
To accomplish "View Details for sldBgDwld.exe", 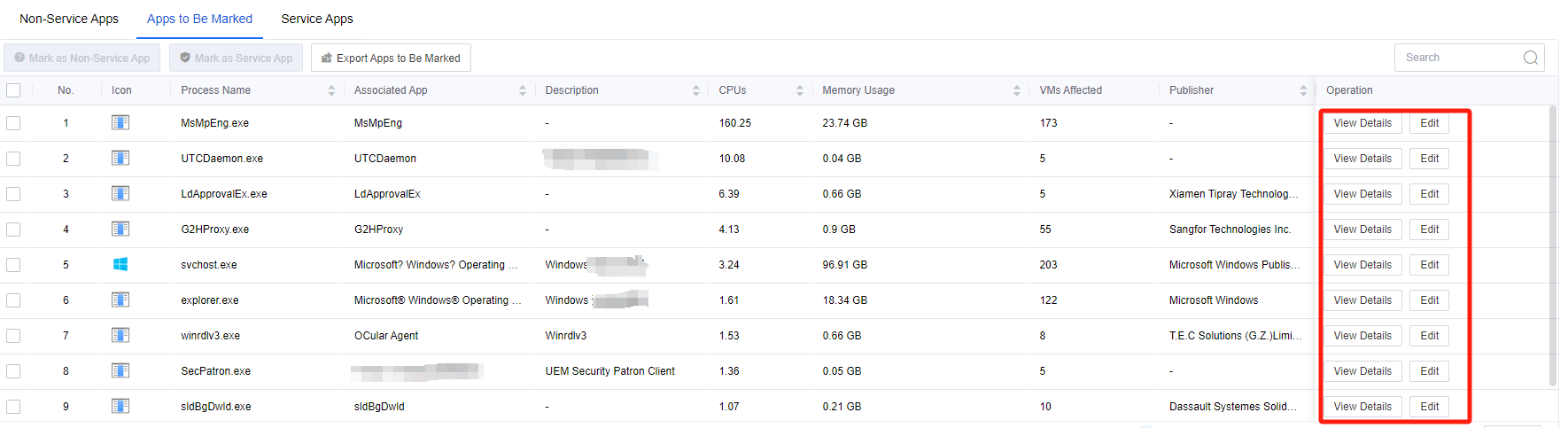I will point(1362,407).
